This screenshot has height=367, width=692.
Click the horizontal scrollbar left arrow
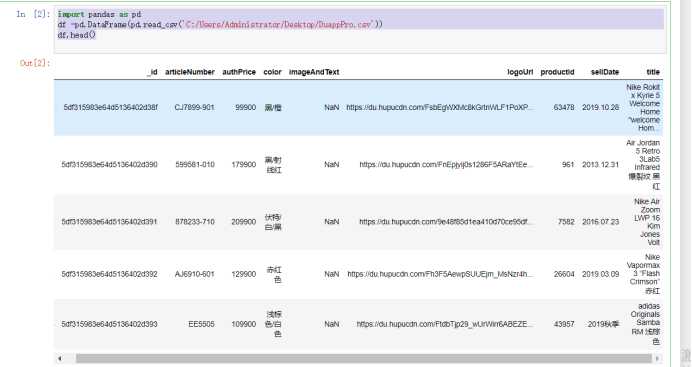click(x=60, y=358)
